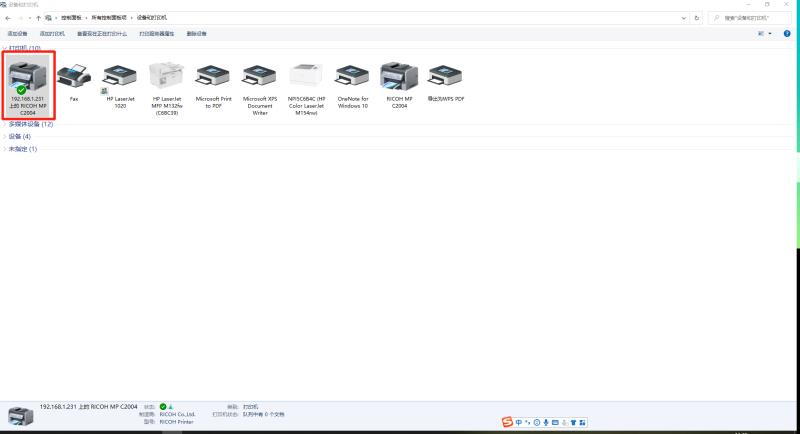Toggle the 中 Chinese input mode
Screen dimensions: 800x434
(x=519, y=422)
